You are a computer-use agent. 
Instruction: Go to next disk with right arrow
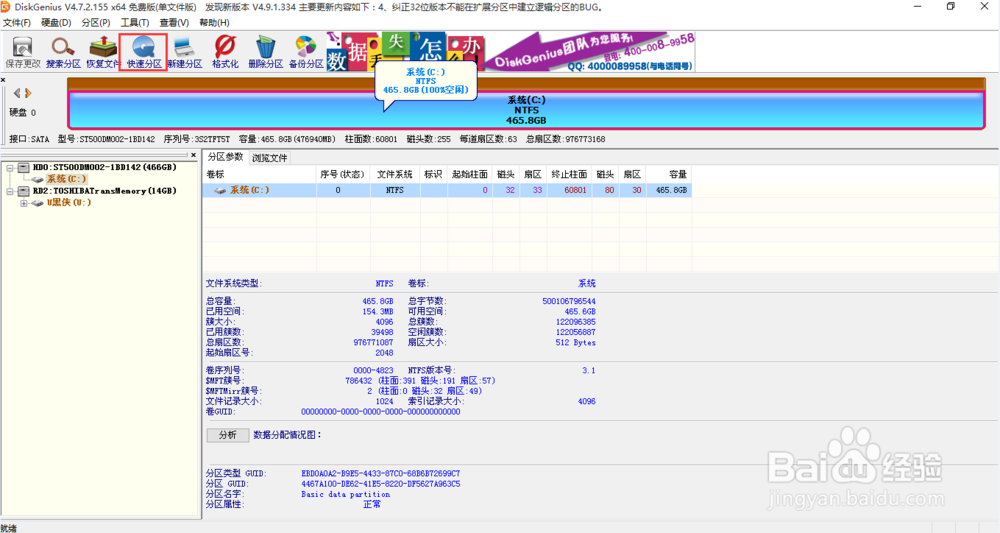coord(27,93)
